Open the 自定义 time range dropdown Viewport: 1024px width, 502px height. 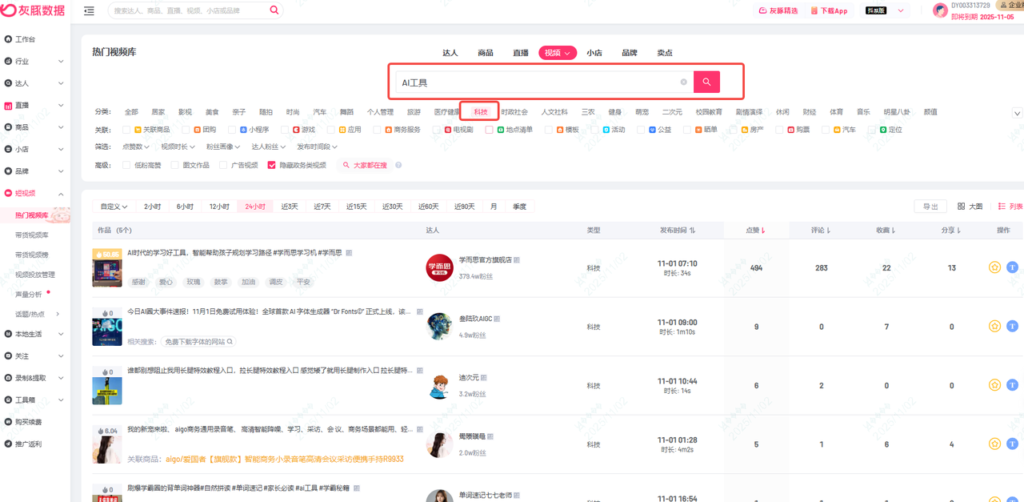click(x=115, y=206)
